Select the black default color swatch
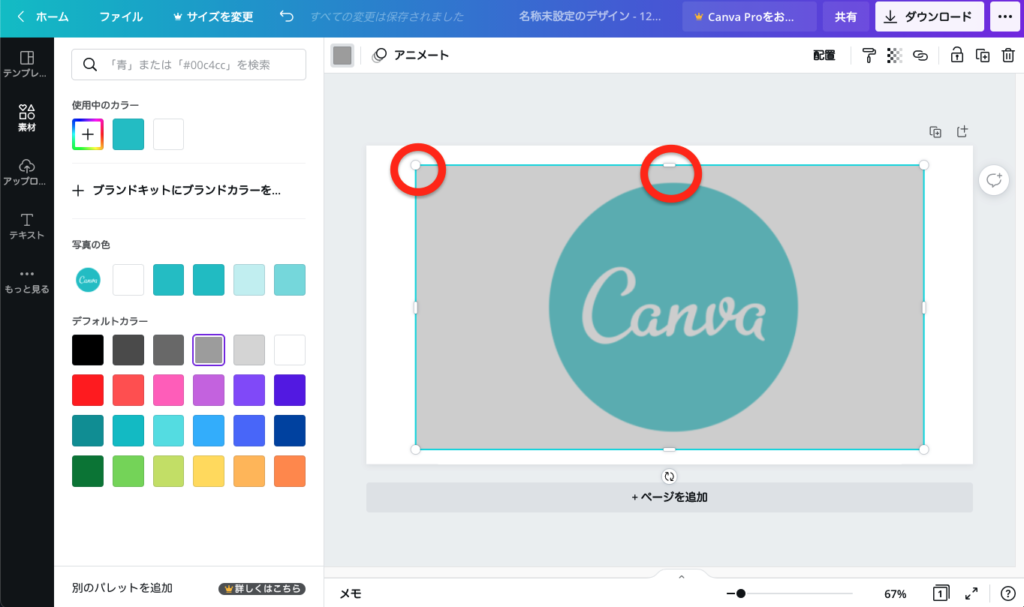This screenshot has width=1024, height=607. pyautogui.click(x=88, y=350)
